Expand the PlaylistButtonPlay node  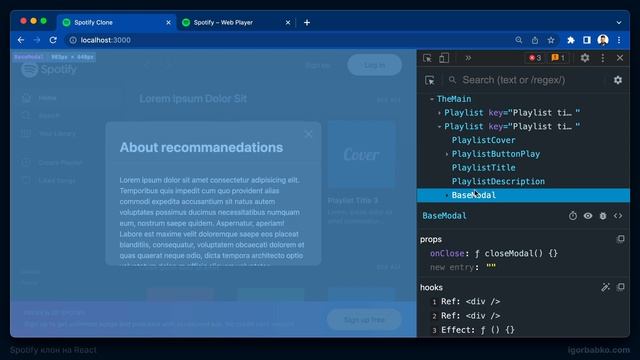447,154
